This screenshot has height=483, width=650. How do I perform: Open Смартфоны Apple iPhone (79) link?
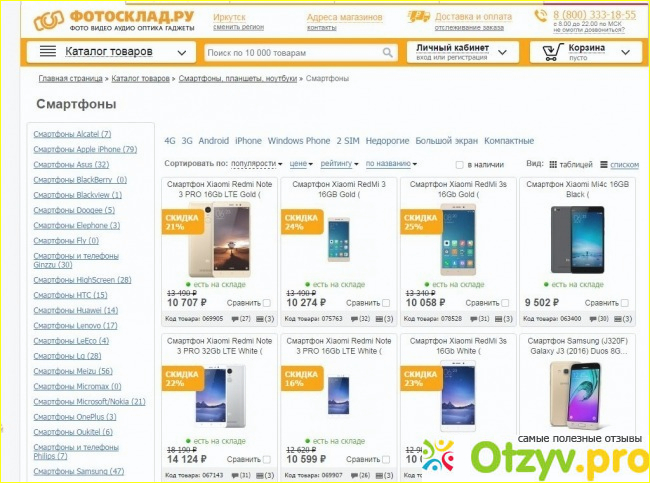[x=85, y=149]
